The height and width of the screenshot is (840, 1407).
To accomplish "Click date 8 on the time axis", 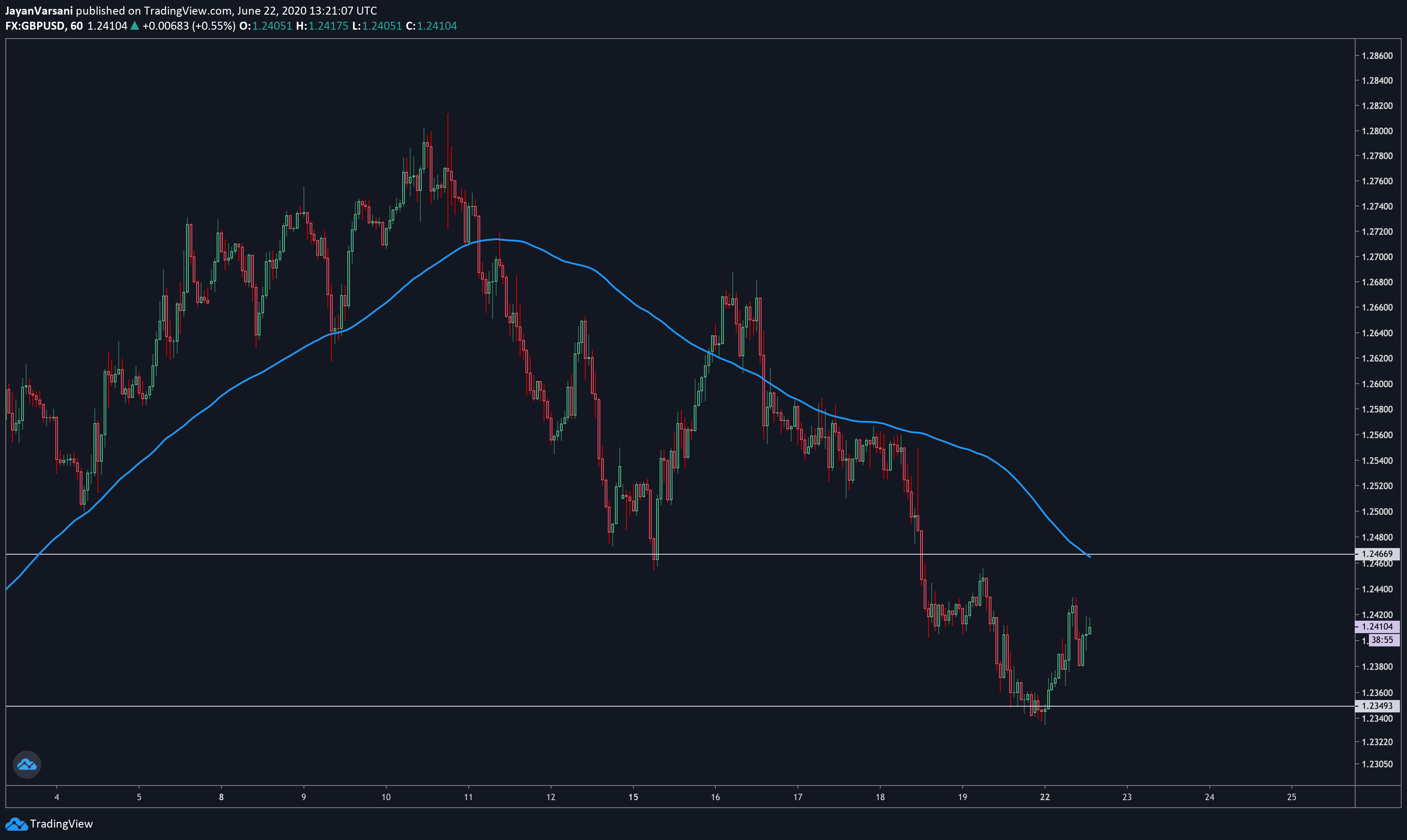I will (222, 797).
